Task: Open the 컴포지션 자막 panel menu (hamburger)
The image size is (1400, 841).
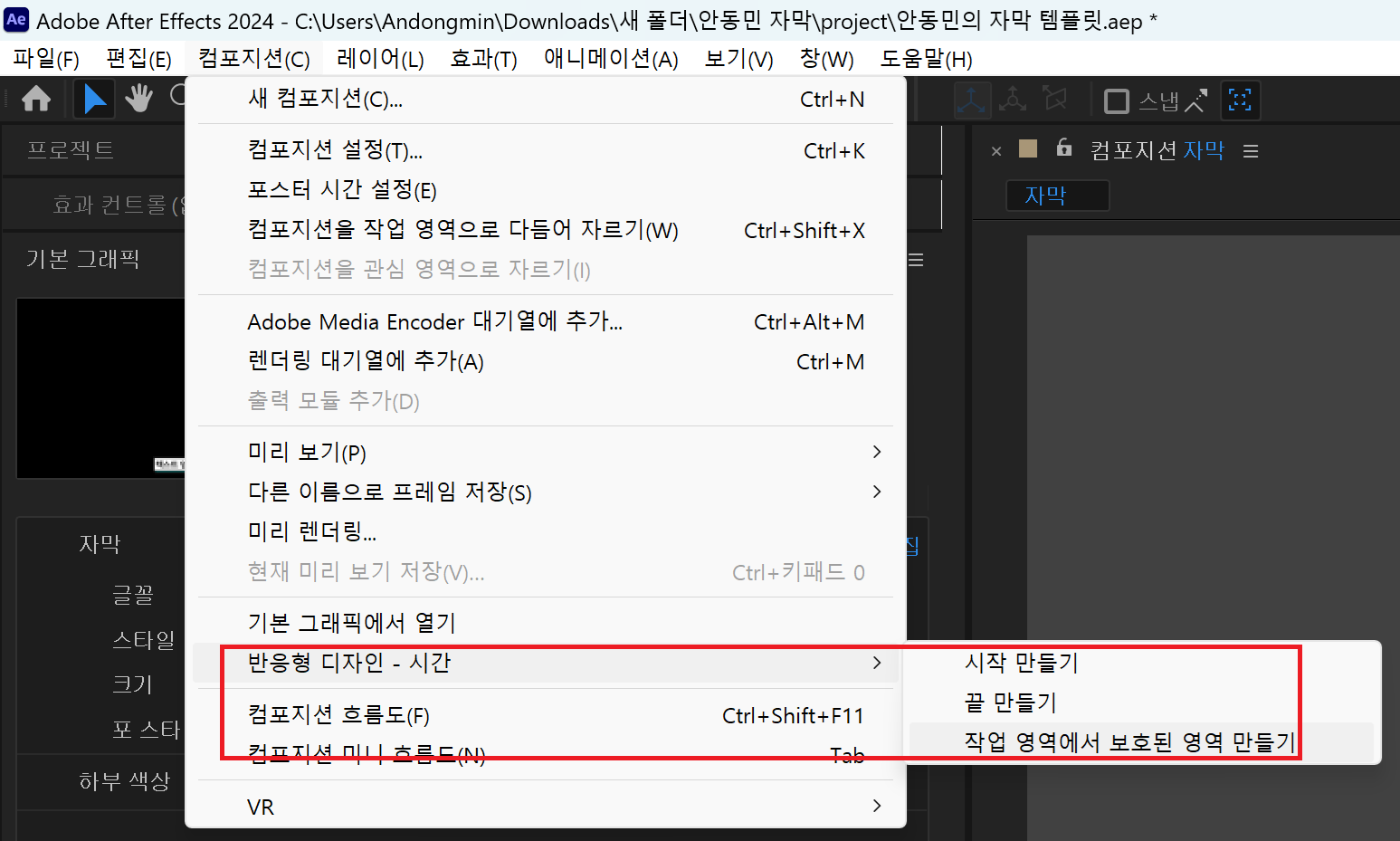Action: pyautogui.click(x=1251, y=151)
